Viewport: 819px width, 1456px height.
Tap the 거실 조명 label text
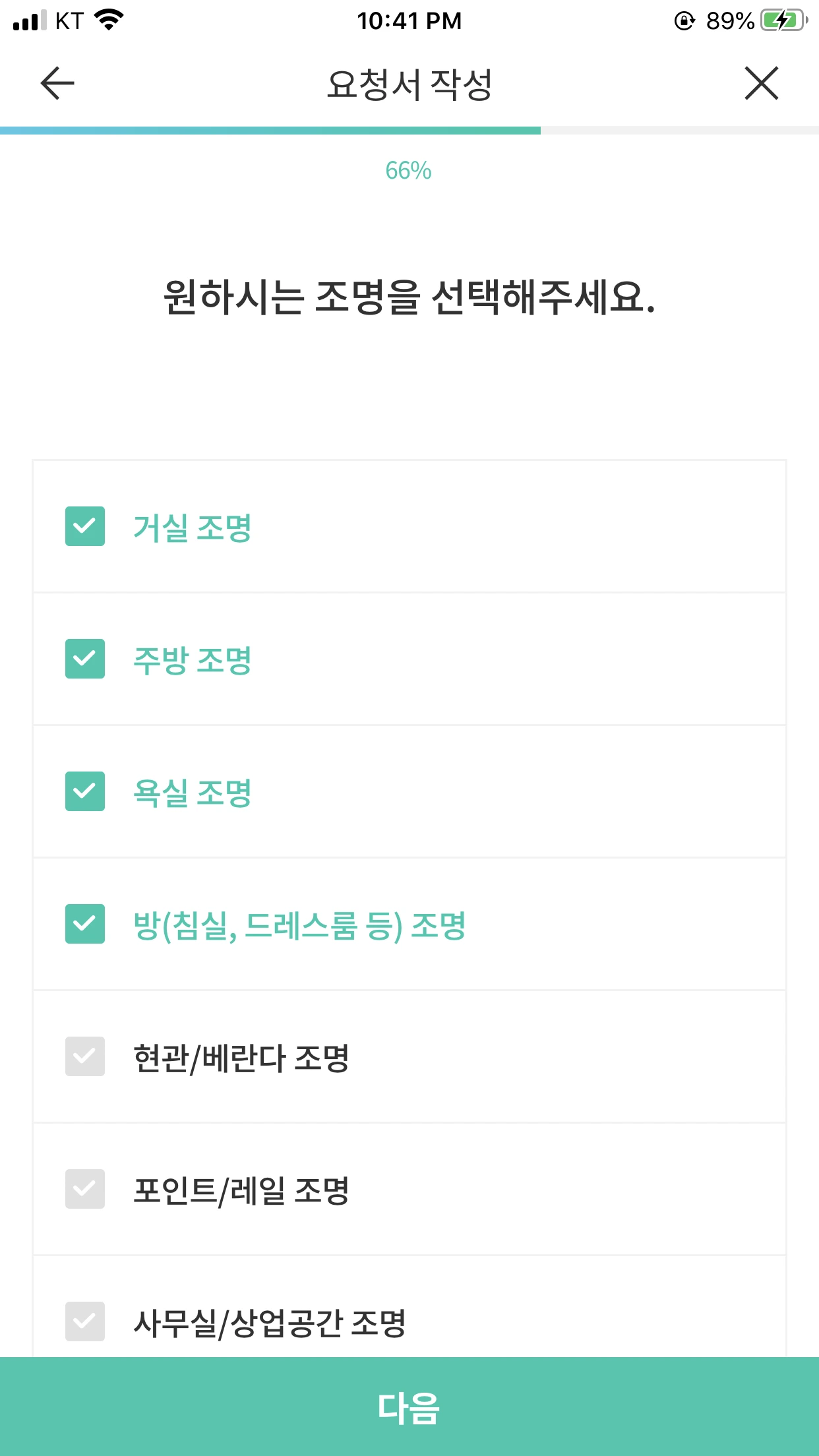pyautogui.click(x=193, y=528)
